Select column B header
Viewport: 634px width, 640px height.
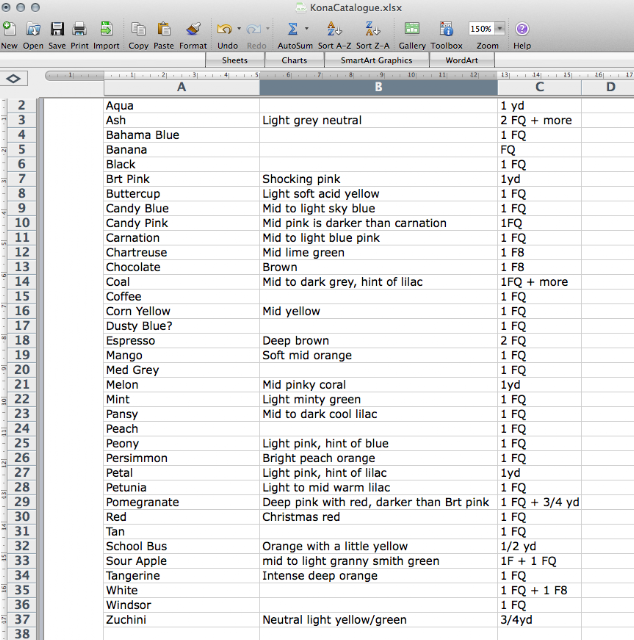click(378, 87)
